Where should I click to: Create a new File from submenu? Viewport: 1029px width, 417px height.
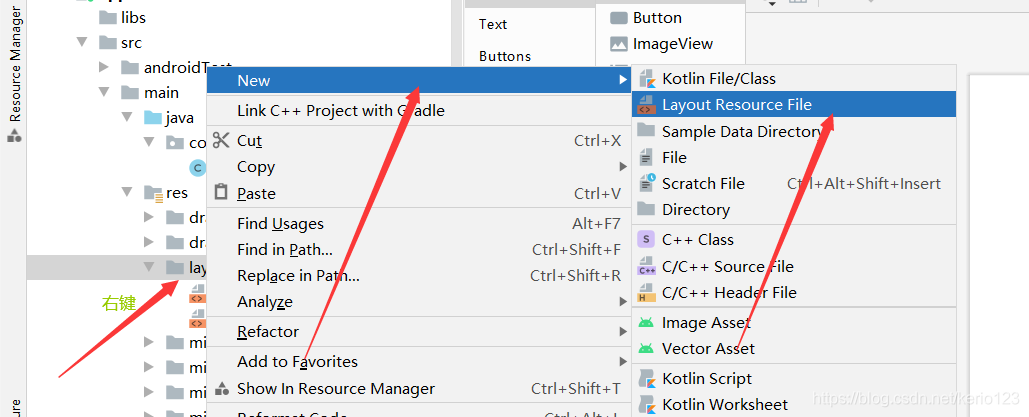click(794, 158)
